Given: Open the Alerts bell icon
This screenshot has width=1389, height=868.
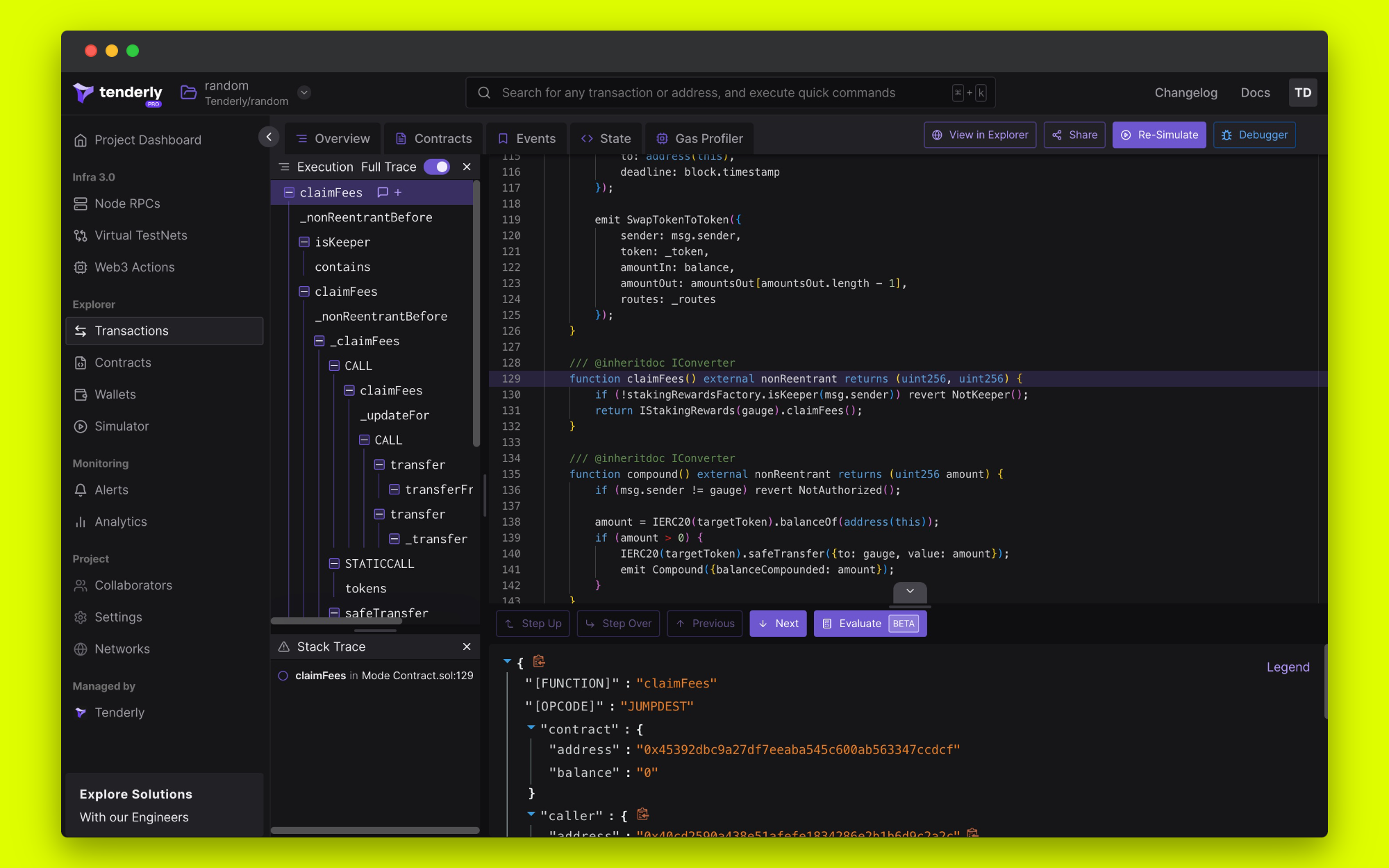Looking at the screenshot, I should click(80, 490).
